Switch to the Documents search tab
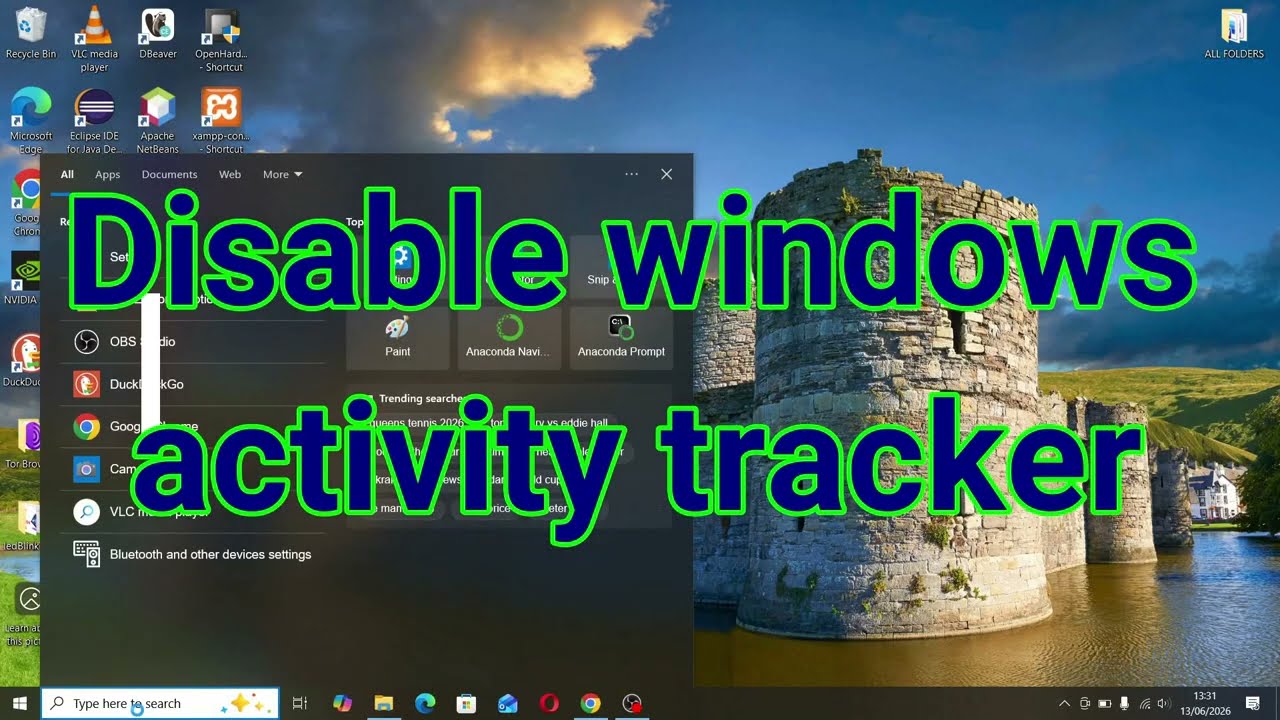Viewport: 1280px width, 720px height. tap(169, 174)
